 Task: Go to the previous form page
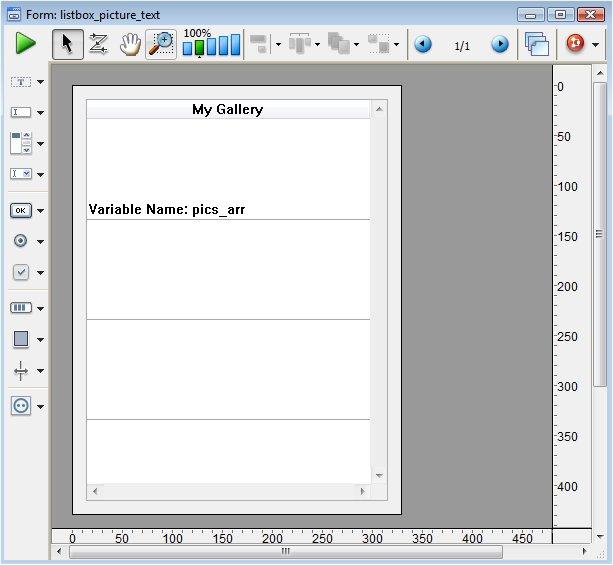423,45
